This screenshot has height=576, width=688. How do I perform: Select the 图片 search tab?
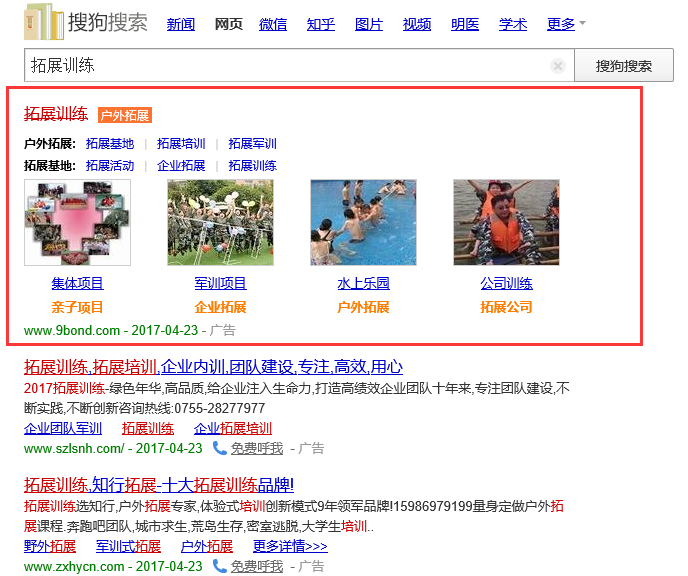[369, 24]
